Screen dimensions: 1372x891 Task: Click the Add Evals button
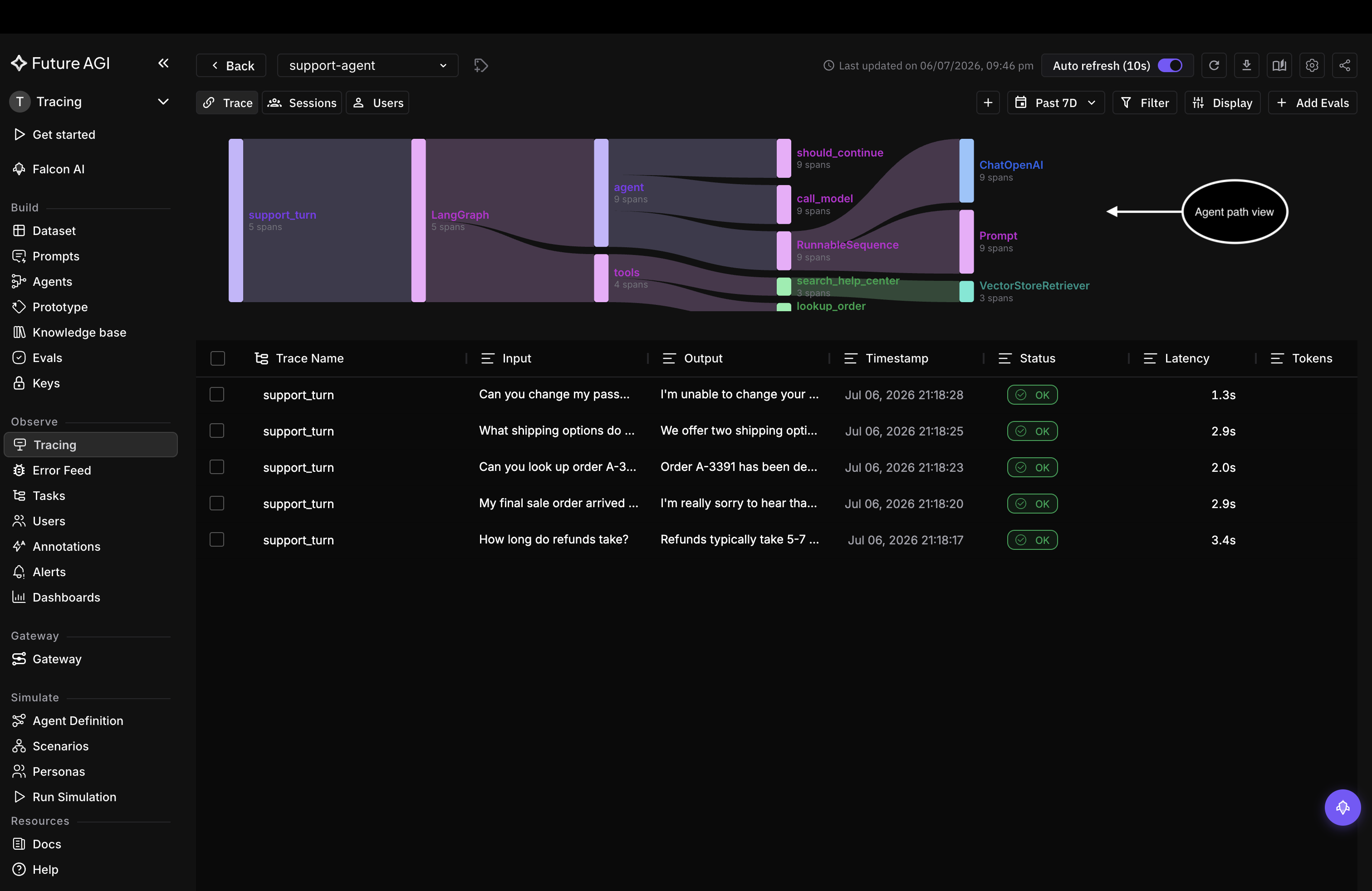pos(1312,103)
